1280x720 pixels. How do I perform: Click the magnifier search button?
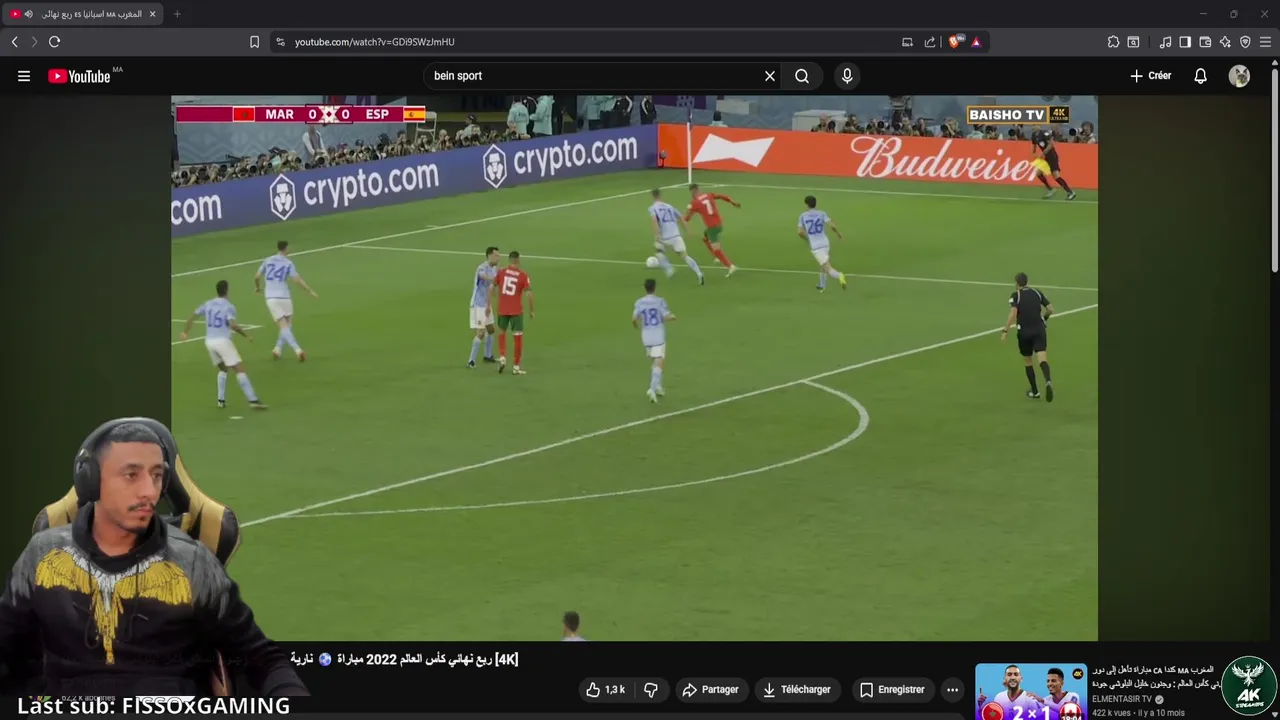[802, 76]
